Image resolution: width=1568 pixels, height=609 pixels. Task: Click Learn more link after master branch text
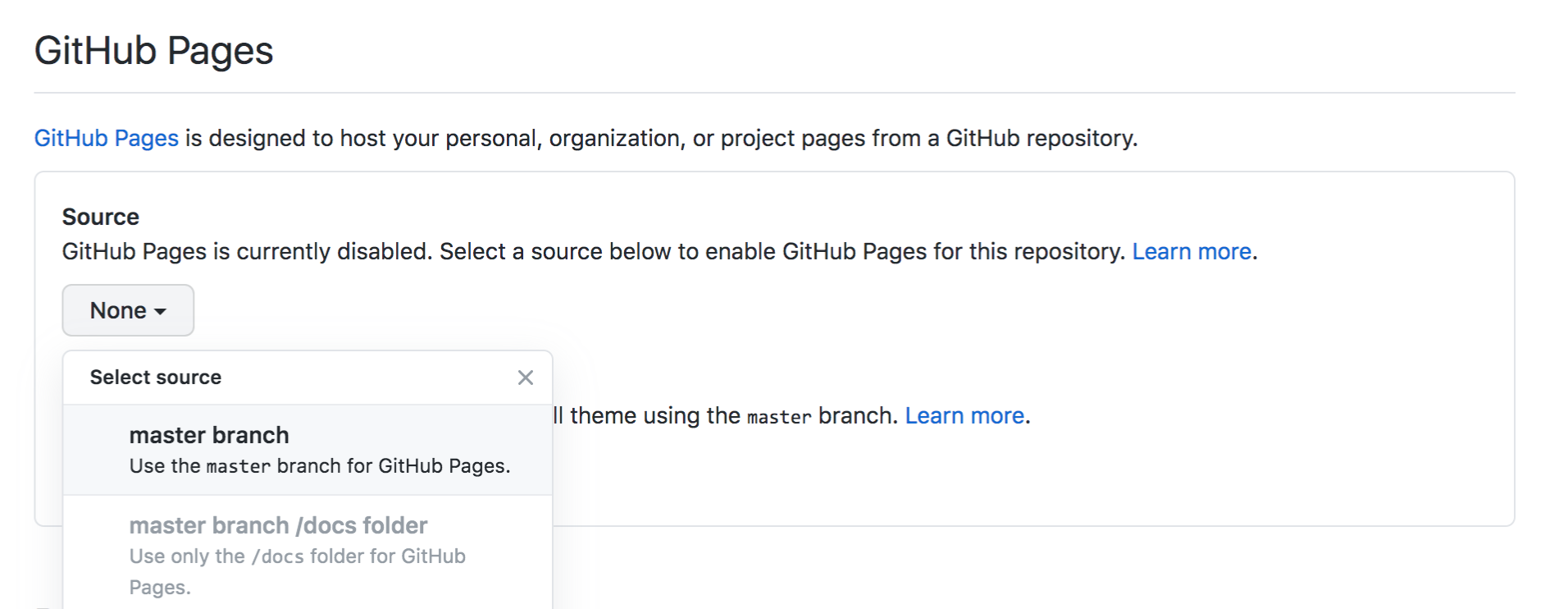(x=964, y=415)
